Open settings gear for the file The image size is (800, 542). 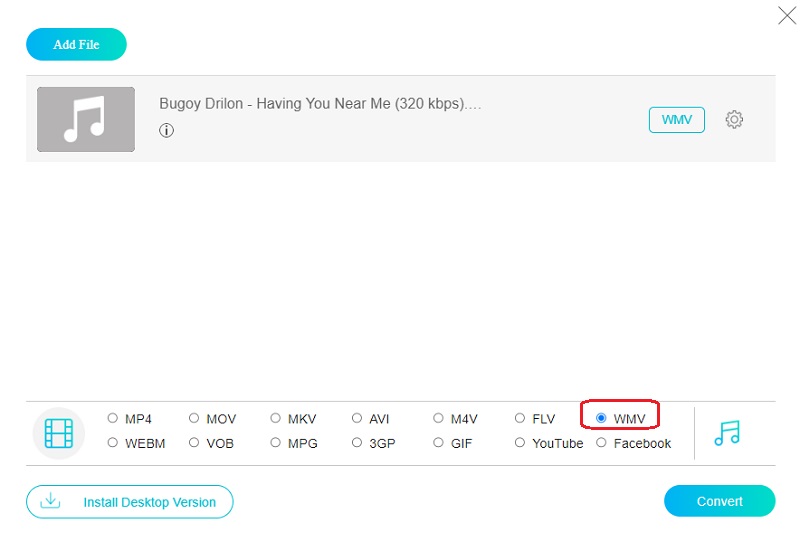(x=734, y=119)
